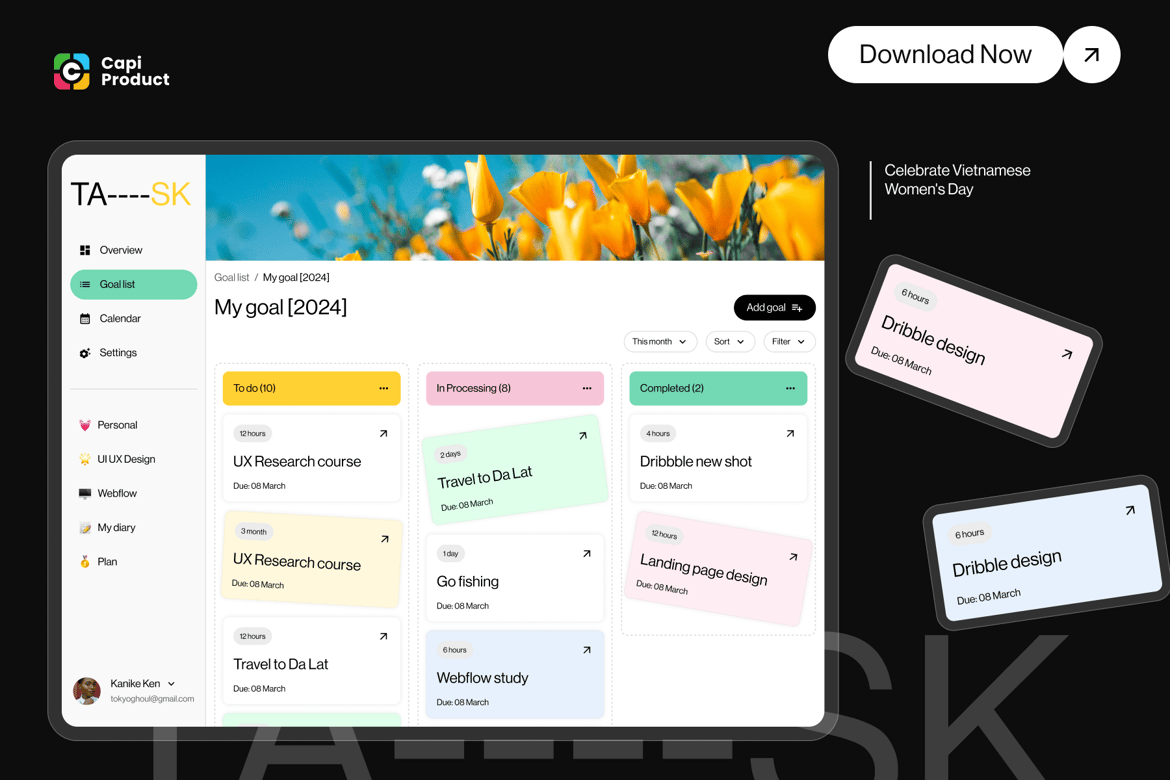
Task: Click the monitor icon next to Webflow
Action: click(85, 493)
